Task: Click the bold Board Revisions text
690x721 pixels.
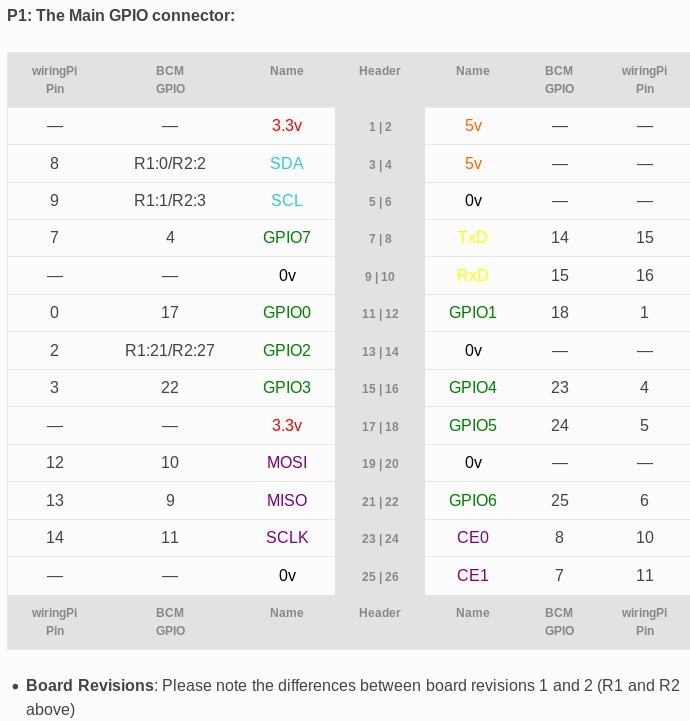Action: [90, 685]
